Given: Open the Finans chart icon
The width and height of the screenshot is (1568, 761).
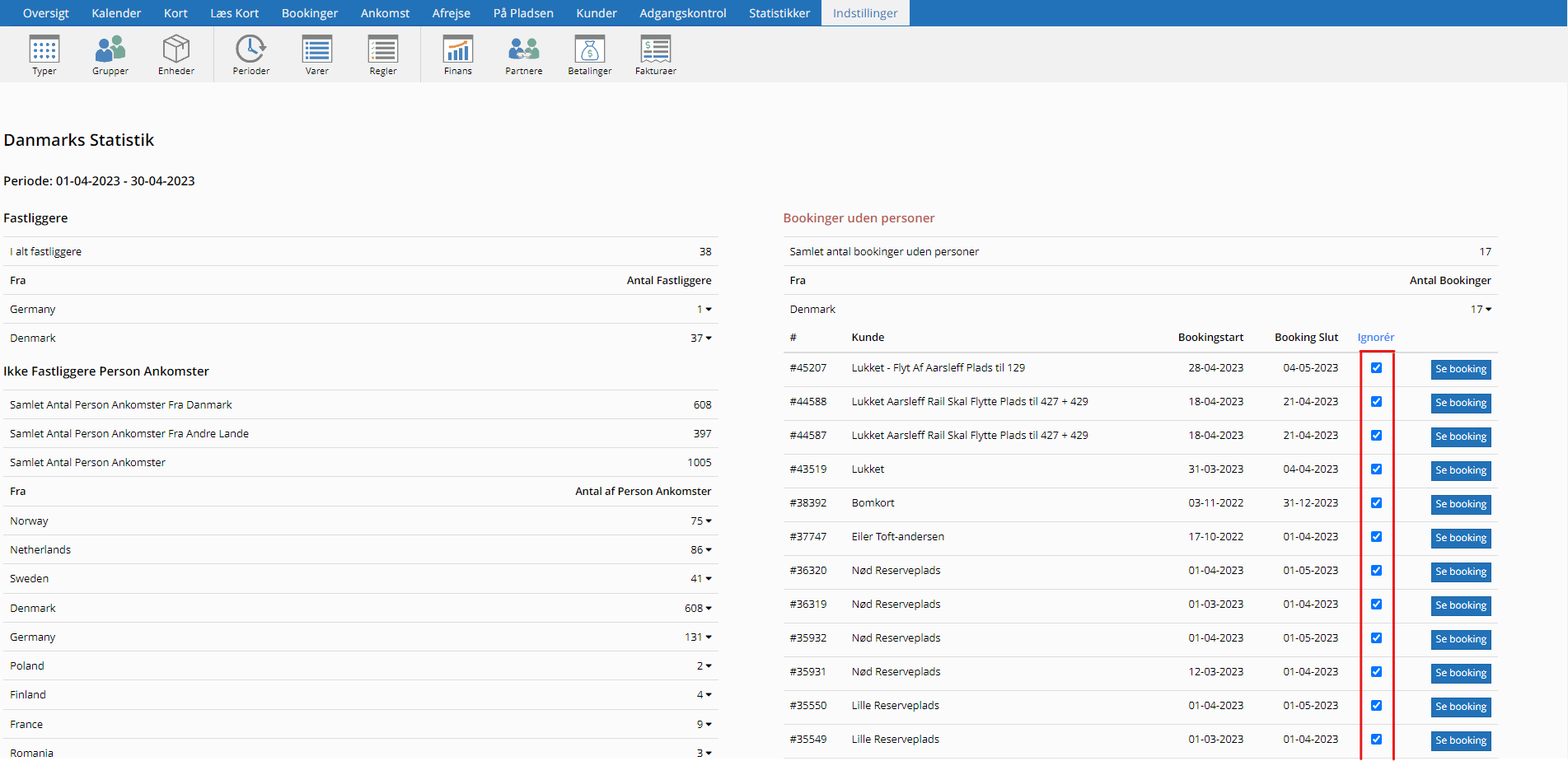Looking at the screenshot, I should point(457,51).
